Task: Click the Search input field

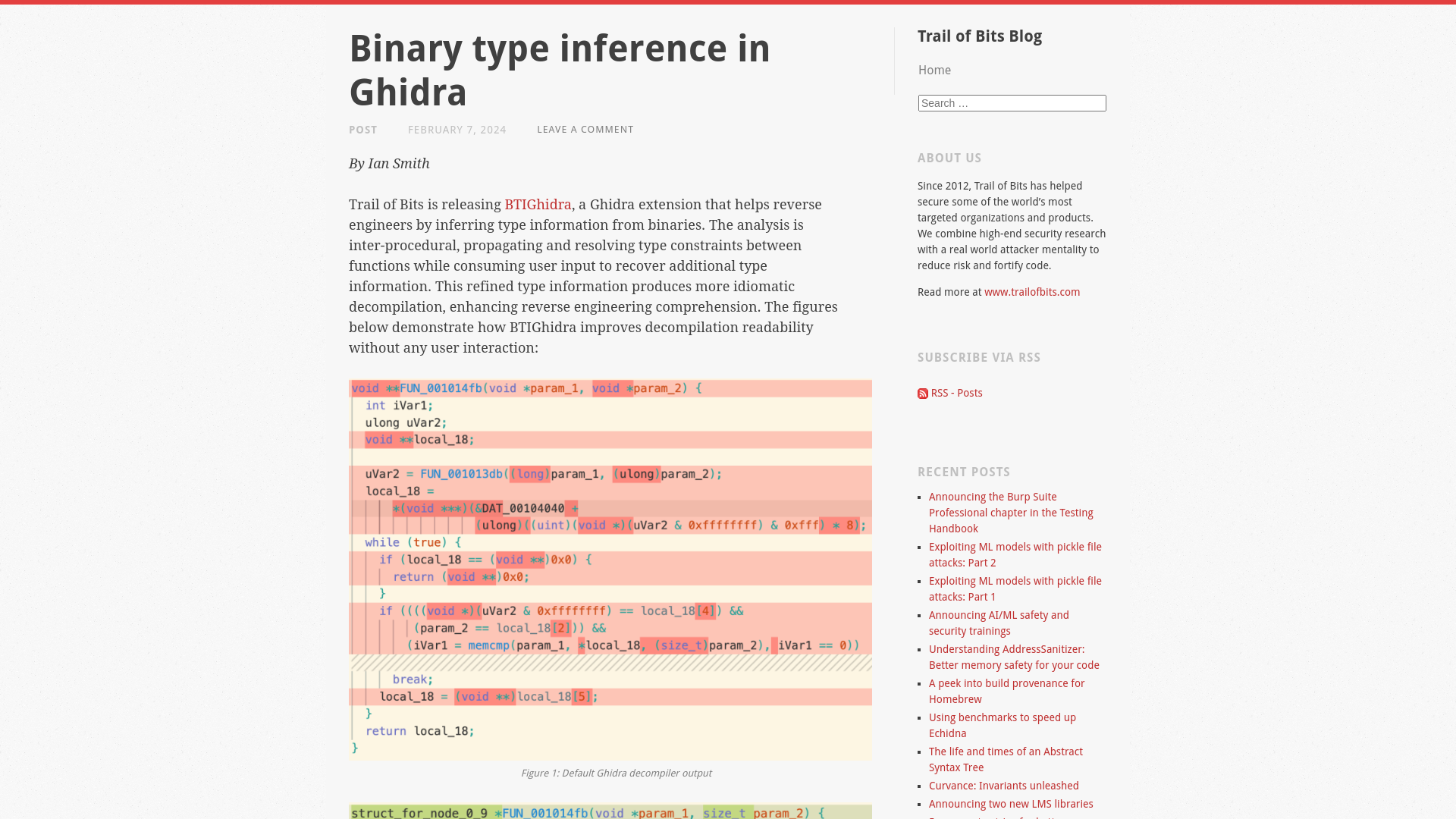Action: click(1012, 103)
